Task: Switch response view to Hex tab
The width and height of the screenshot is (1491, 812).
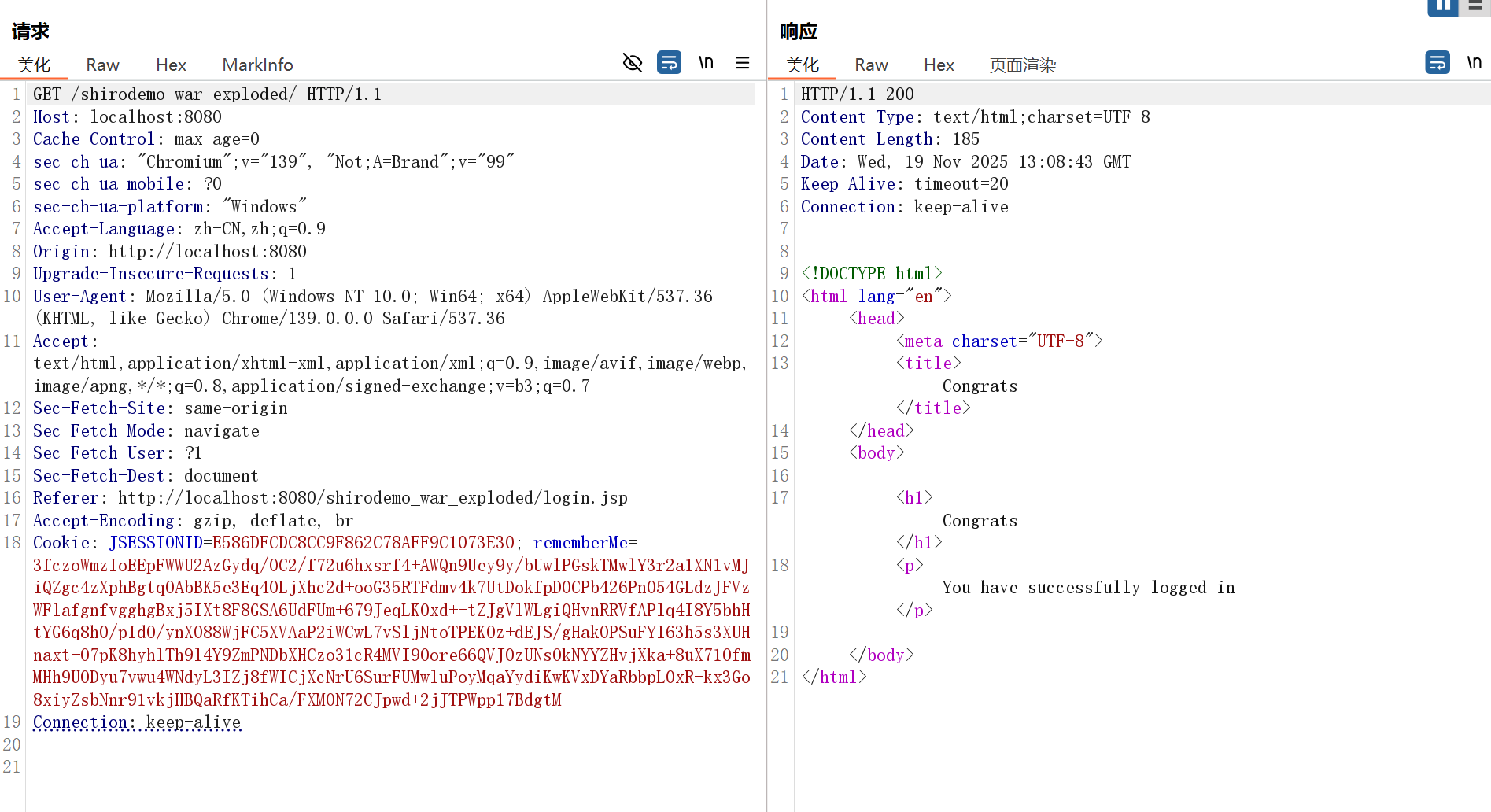Action: (x=939, y=65)
